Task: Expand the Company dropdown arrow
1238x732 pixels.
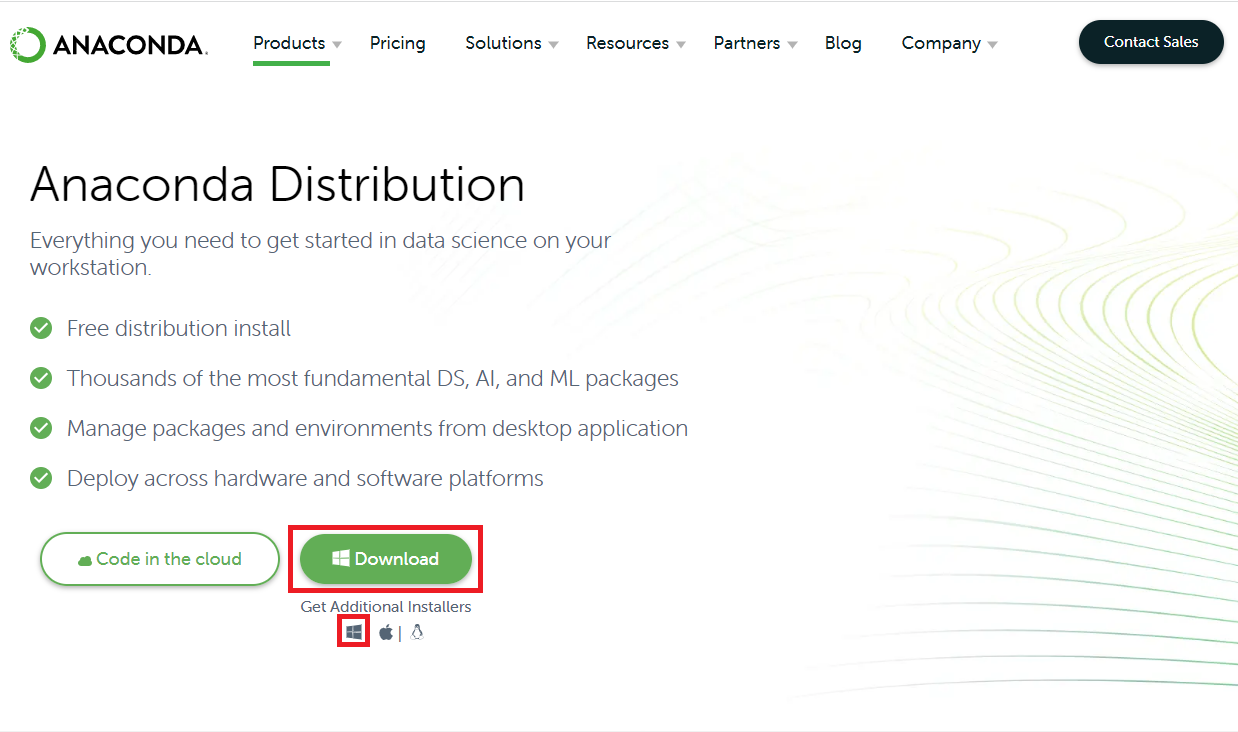Action: tap(992, 45)
